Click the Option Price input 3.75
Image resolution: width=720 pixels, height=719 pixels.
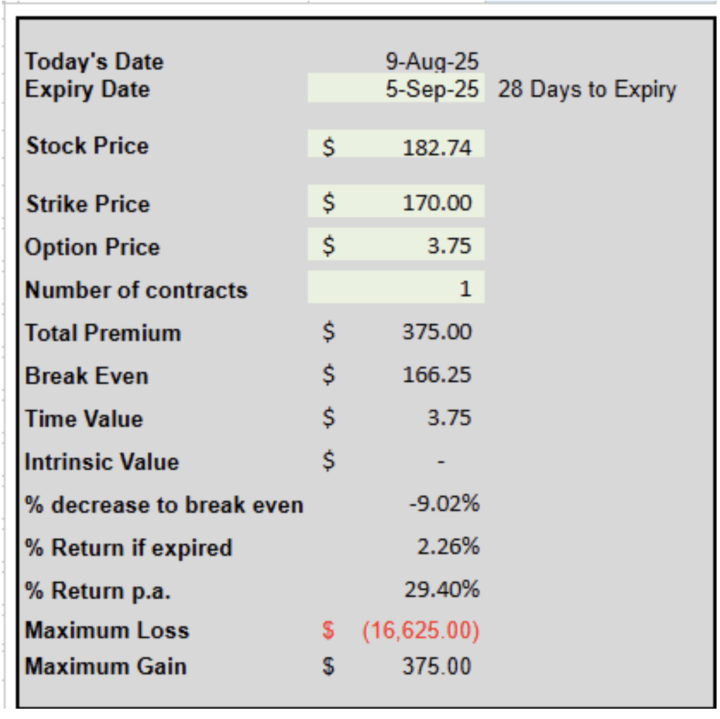pos(396,244)
